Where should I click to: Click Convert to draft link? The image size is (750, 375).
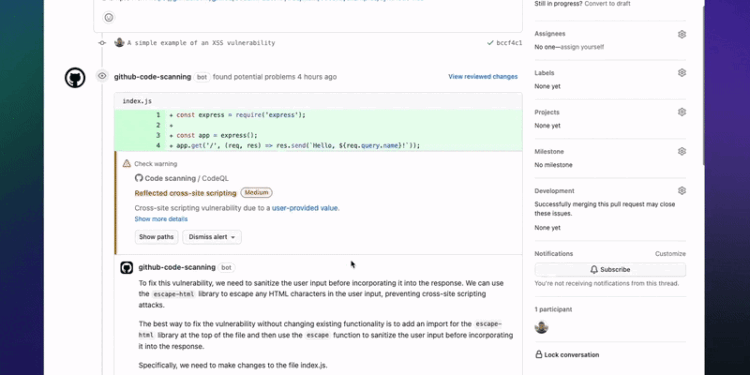coord(607,3)
